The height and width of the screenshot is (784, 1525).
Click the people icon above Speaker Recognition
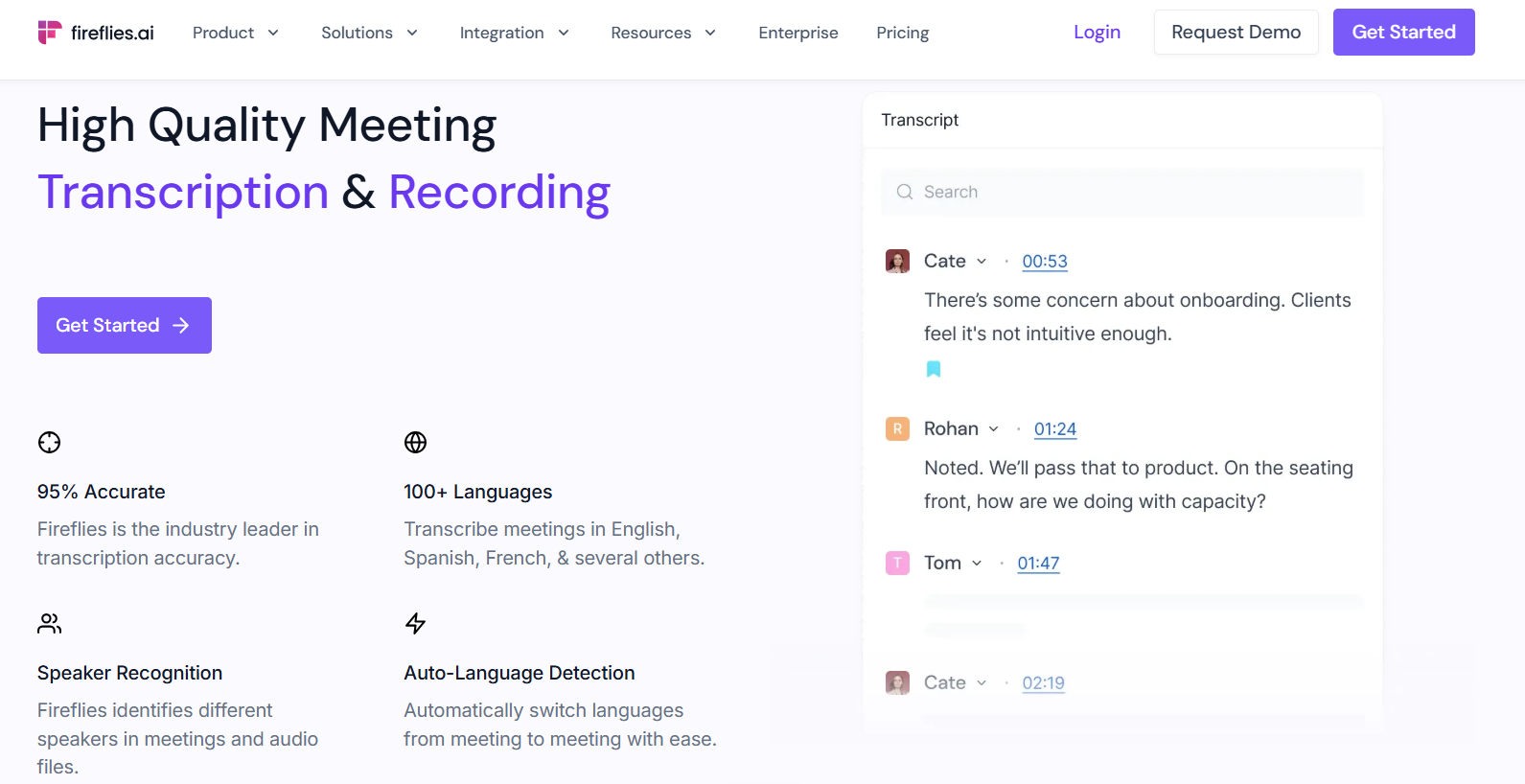coord(49,623)
